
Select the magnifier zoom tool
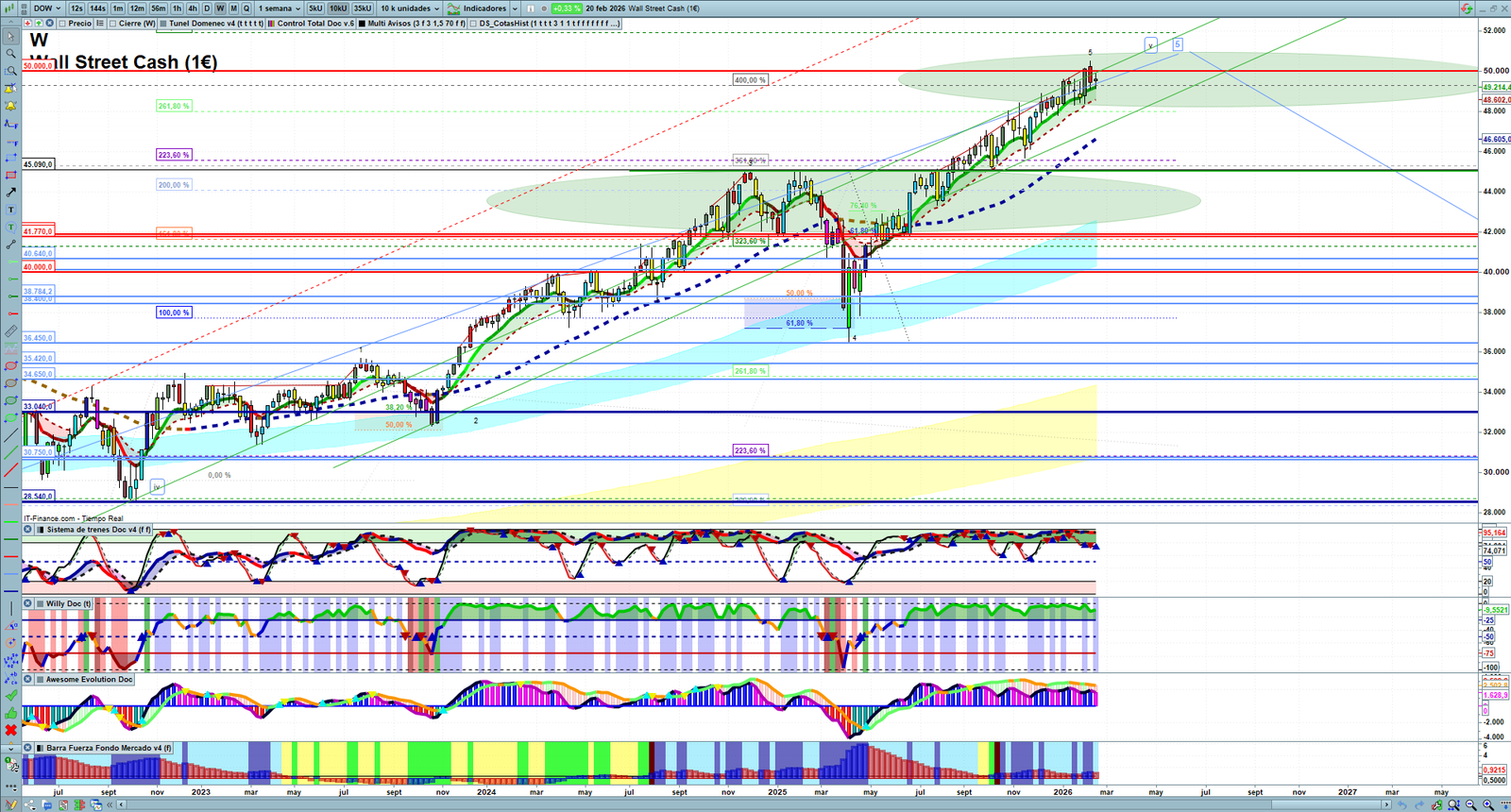point(10,54)
